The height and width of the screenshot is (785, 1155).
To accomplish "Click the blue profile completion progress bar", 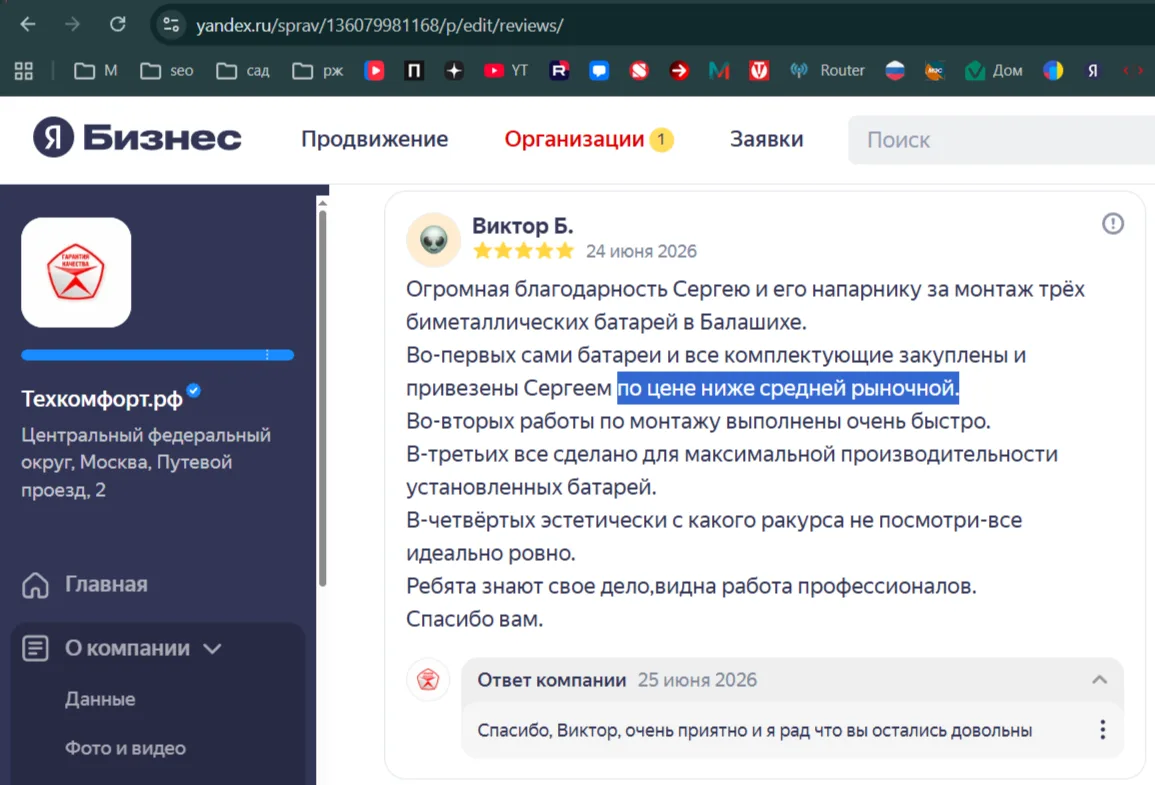I will tap(158, 355).
